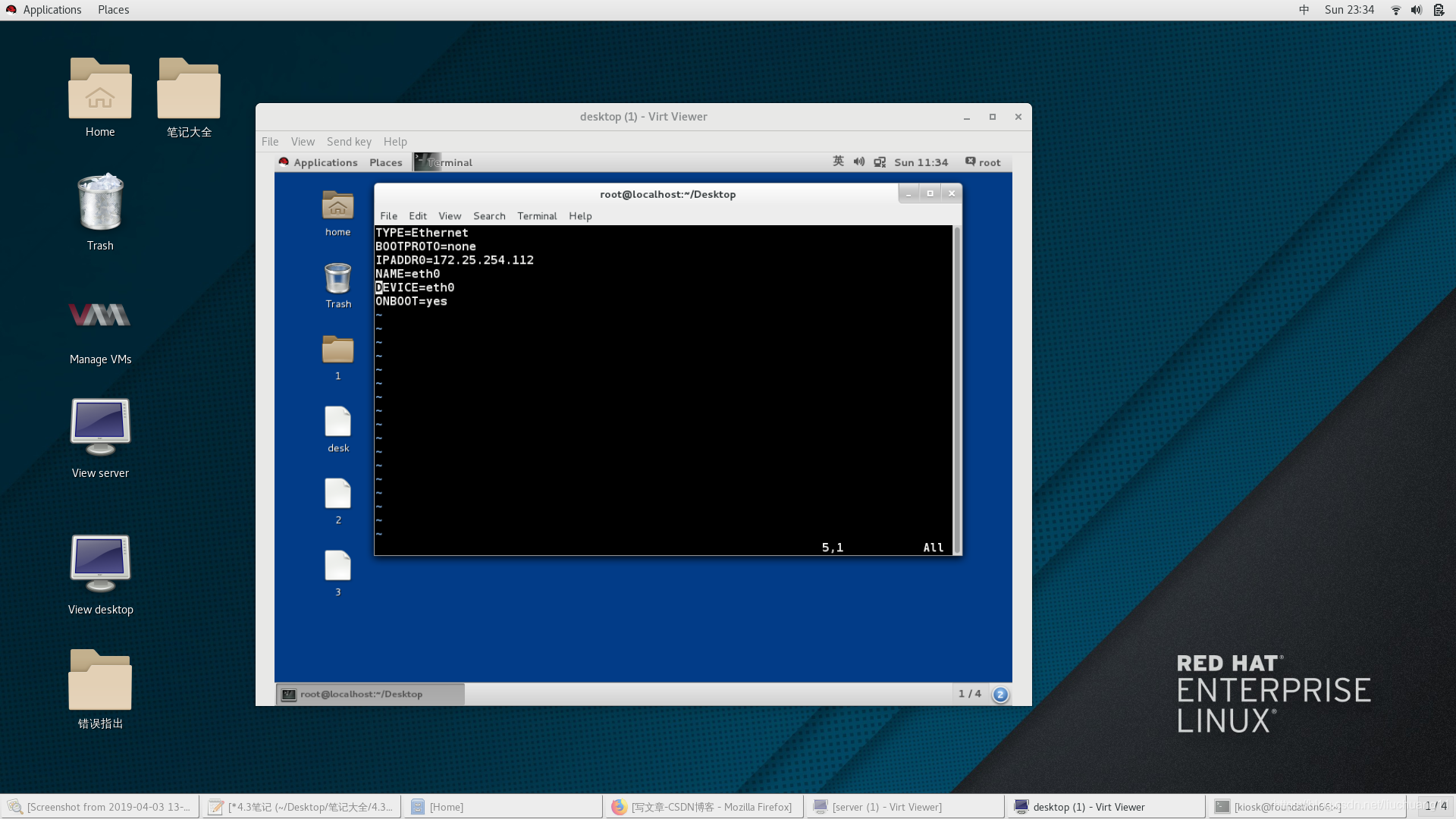Viewport: 1456px width, 819px height.
Task: Switch to 4.3笔记 editor taskbar window
Action: pyautogui.click(x=301, y=807)
